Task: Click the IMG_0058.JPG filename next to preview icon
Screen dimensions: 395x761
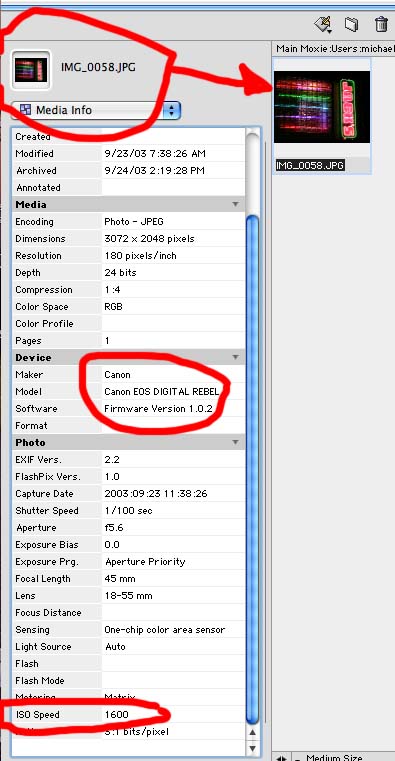Action: [98, 67]
